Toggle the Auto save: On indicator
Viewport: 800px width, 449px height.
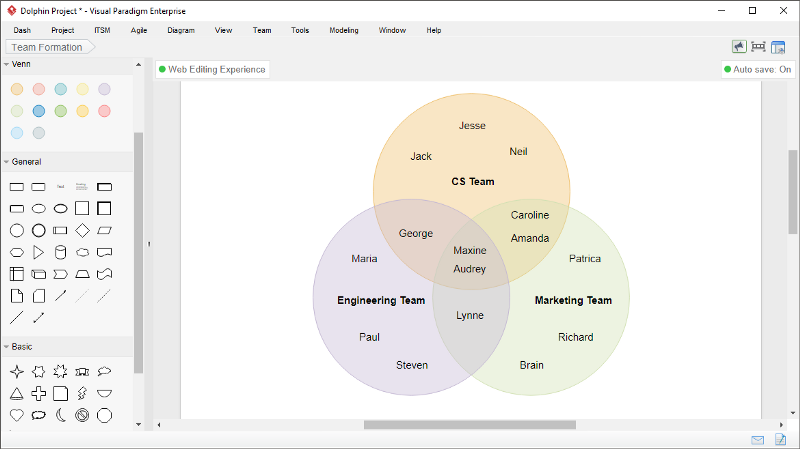[757, 70]
